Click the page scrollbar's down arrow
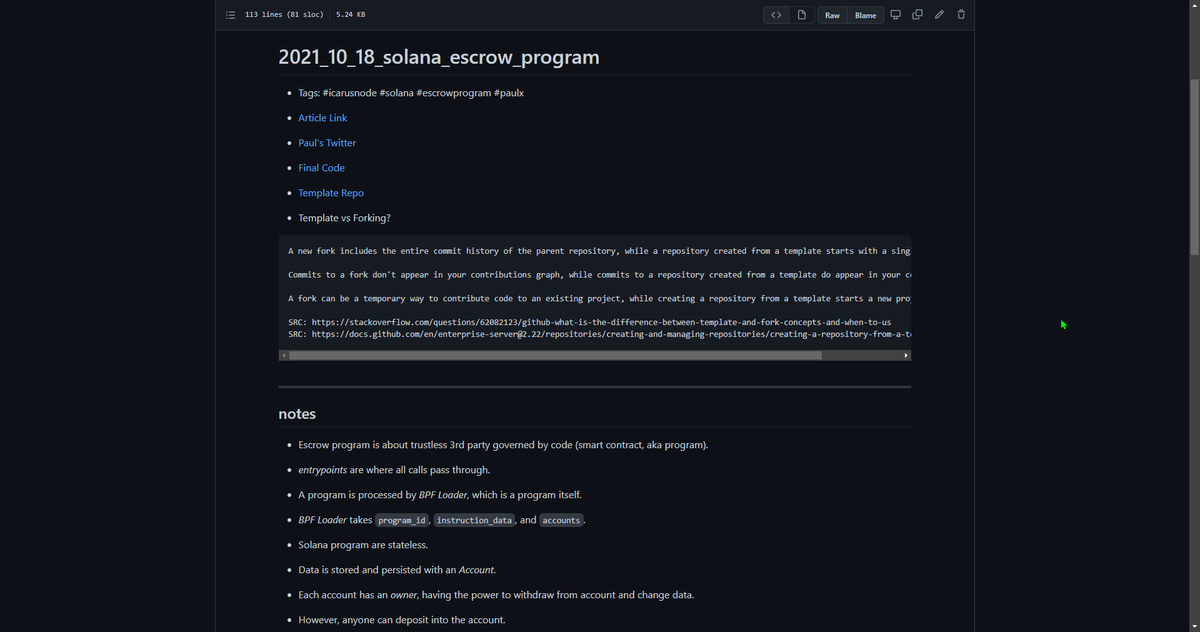This screenshot has width=1200, height=632. point(1194,627)
